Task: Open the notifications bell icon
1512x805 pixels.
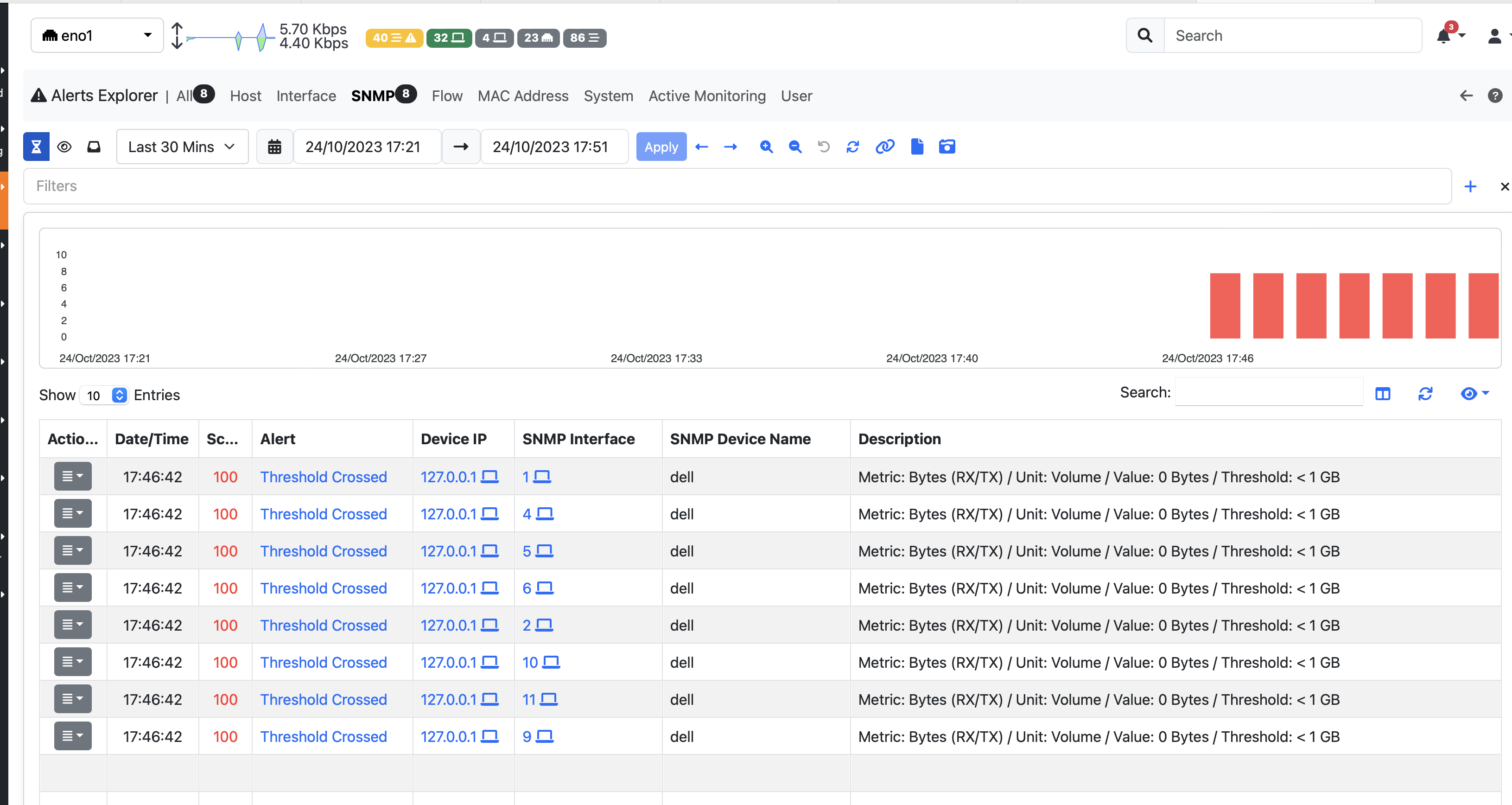Action: tap(1443, 37)
